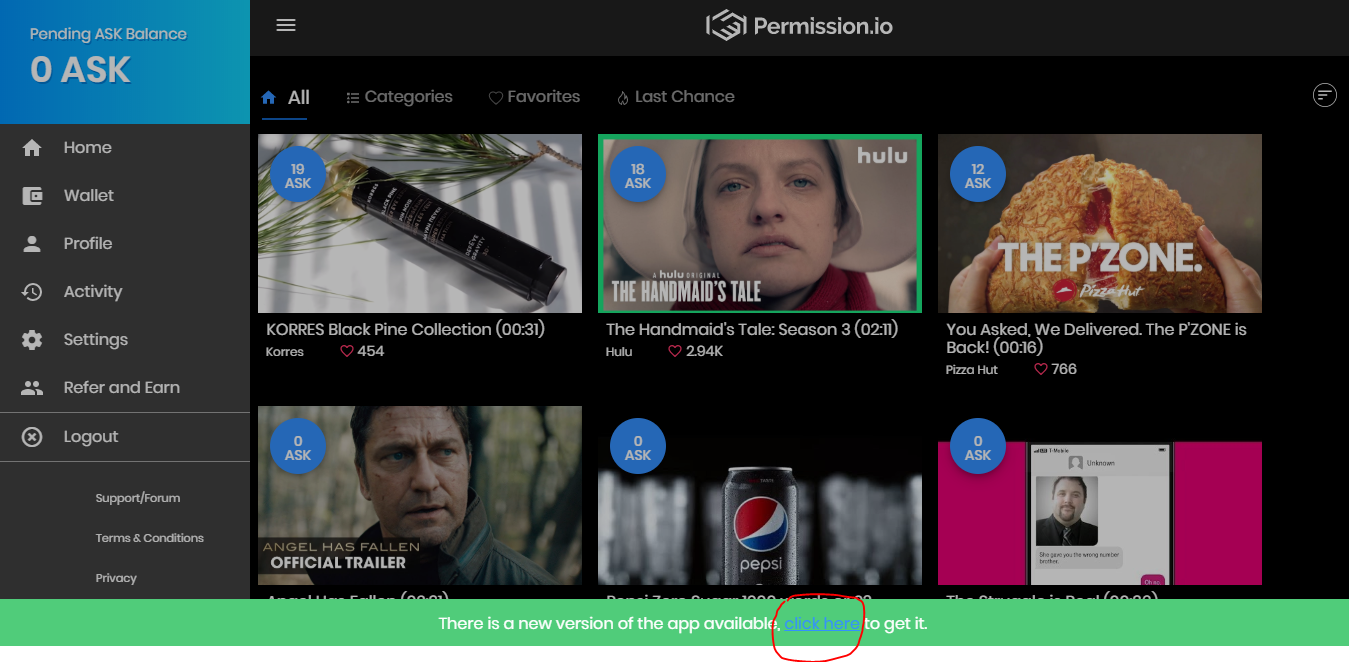Click the 0 ASK badge on Pepsi video
The height and width of the screenshot is (662, 1349).
(x=638, y=447)
